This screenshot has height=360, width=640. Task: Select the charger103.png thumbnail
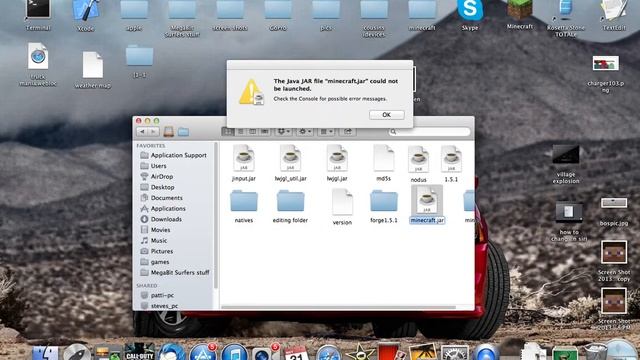point(606,63)
